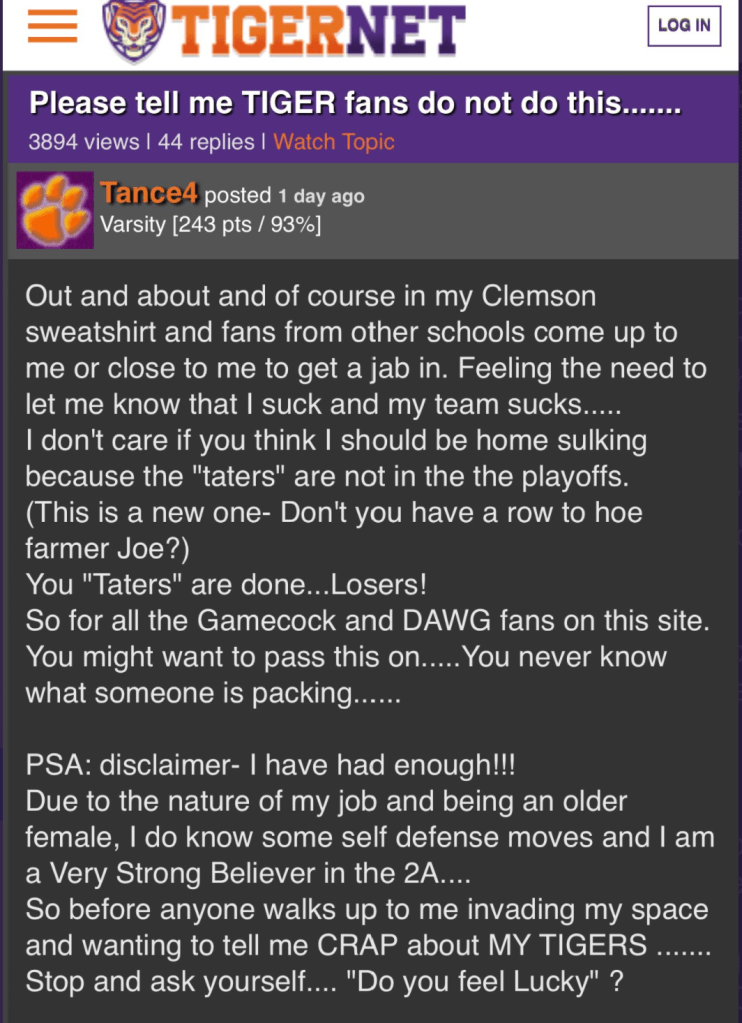
Task: Click the Gamecock and DAWG fans sentence
Action: point(367,621)
